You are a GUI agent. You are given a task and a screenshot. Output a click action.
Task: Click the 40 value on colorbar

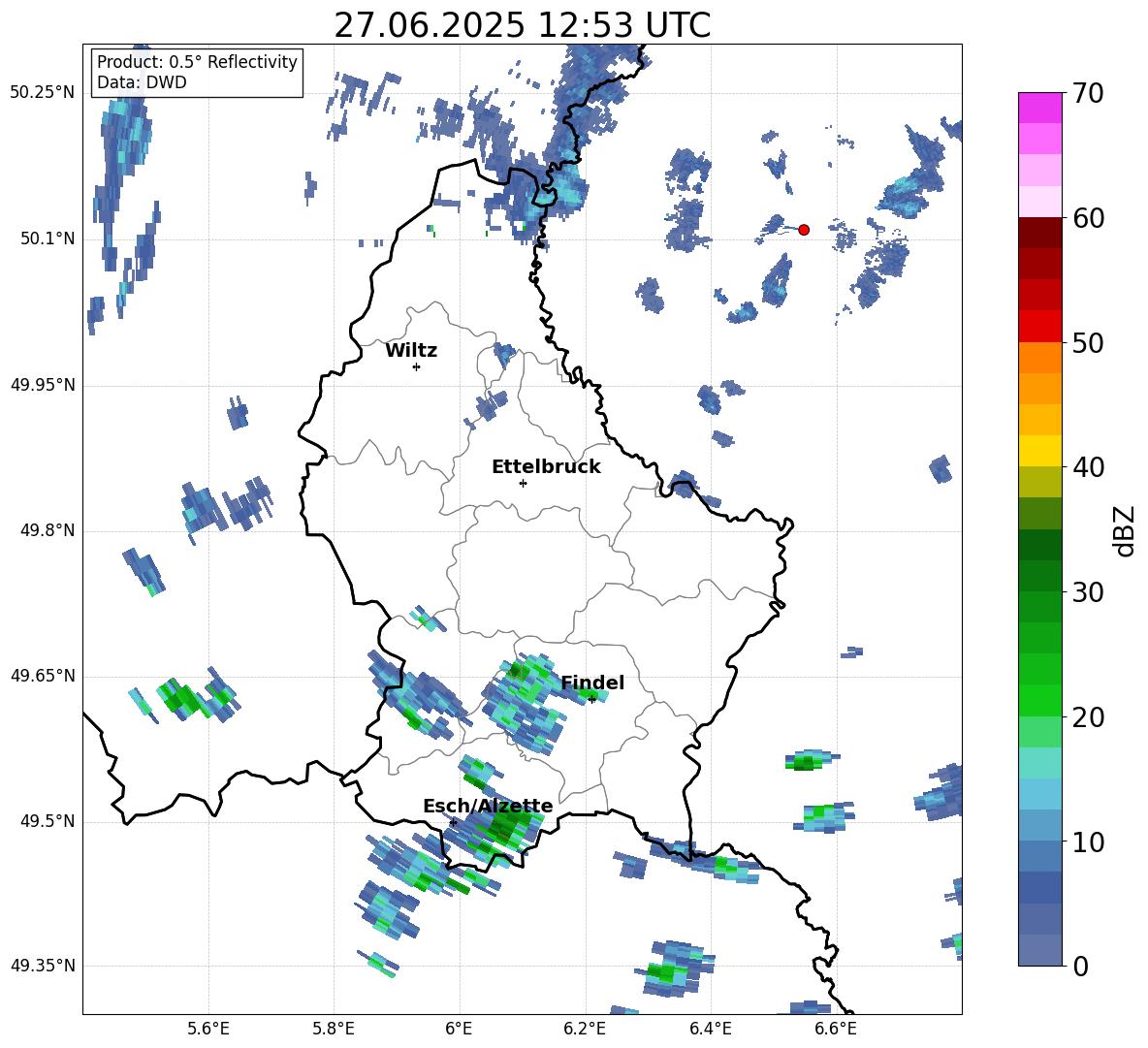click(1088, 467)
